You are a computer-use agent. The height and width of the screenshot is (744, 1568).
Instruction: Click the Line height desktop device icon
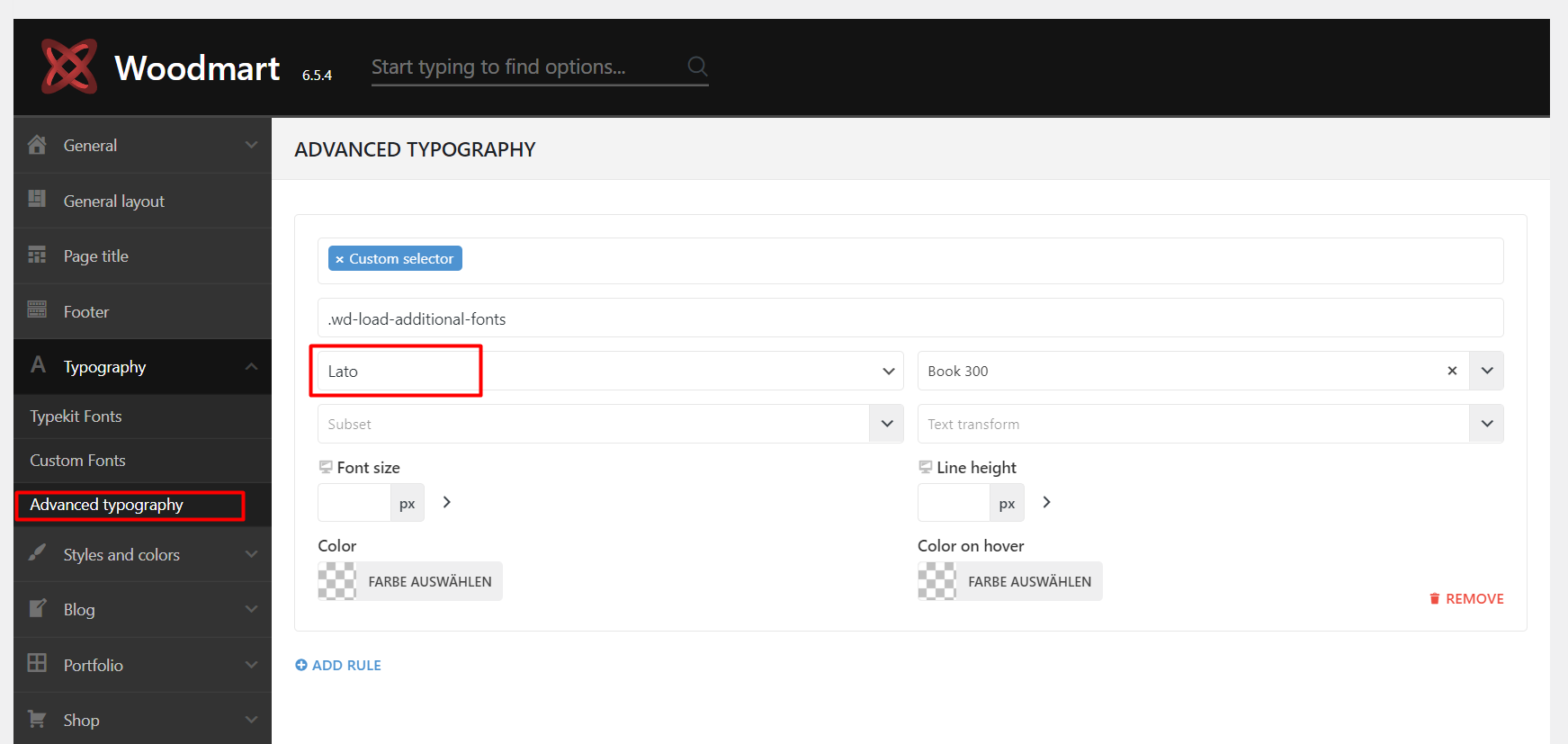click(x=925, y=467)
